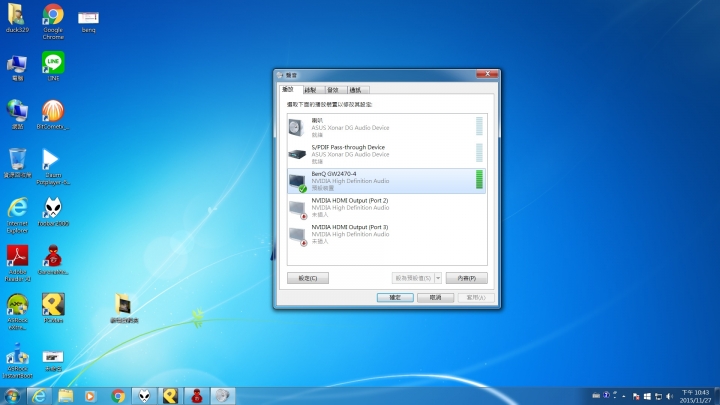The image size is (720, 405).
Task: Select the benq desktop file icon
Action: tap(88, 21)
